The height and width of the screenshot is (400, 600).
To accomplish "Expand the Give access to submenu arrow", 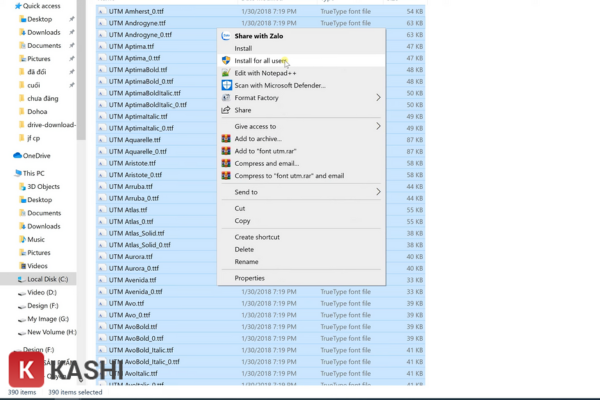I will point(378,127).
